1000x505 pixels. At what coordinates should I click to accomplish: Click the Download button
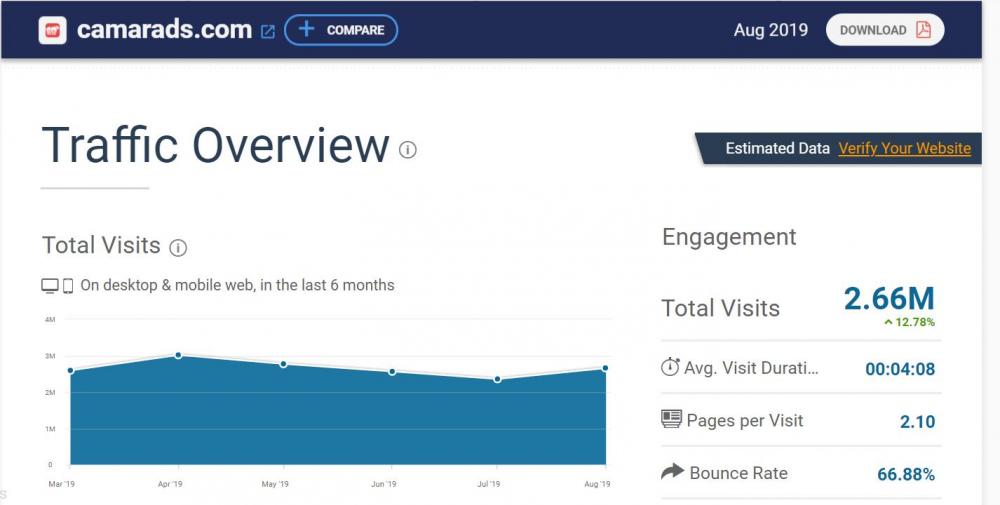pyautogui.click(x=884, y=30)
